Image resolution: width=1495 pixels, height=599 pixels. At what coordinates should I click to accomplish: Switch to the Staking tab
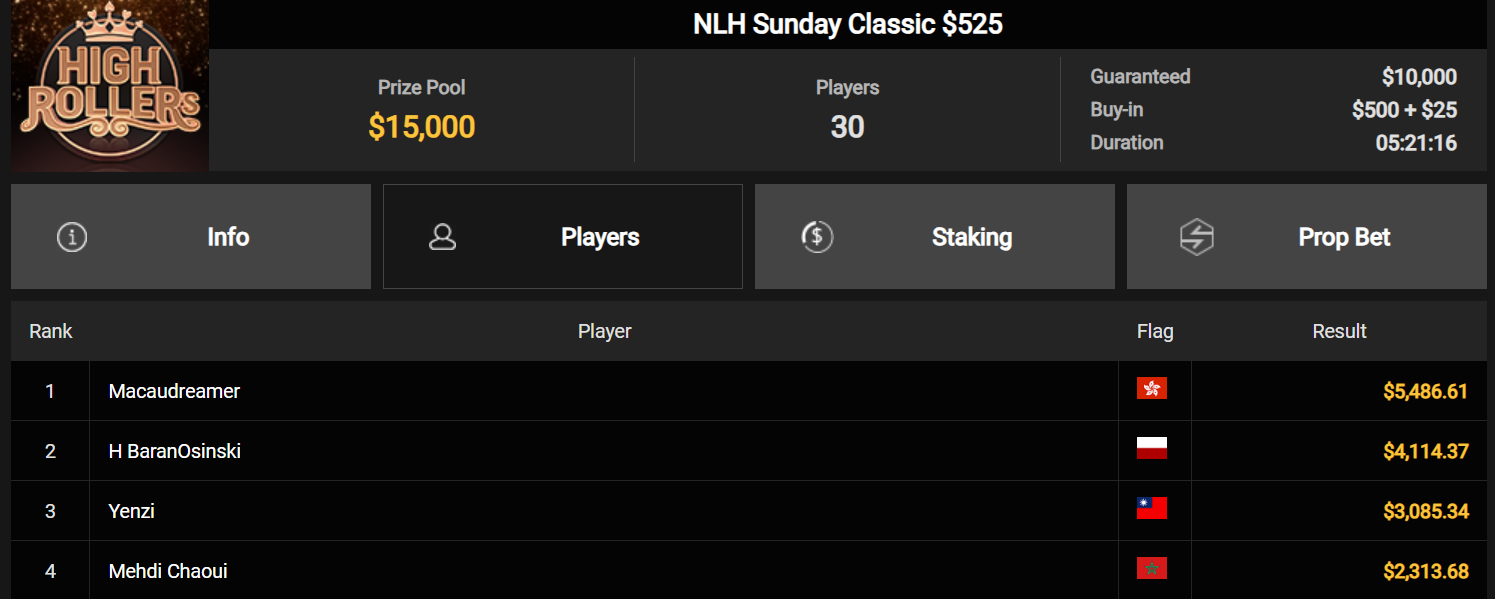(x=935, y=237)
